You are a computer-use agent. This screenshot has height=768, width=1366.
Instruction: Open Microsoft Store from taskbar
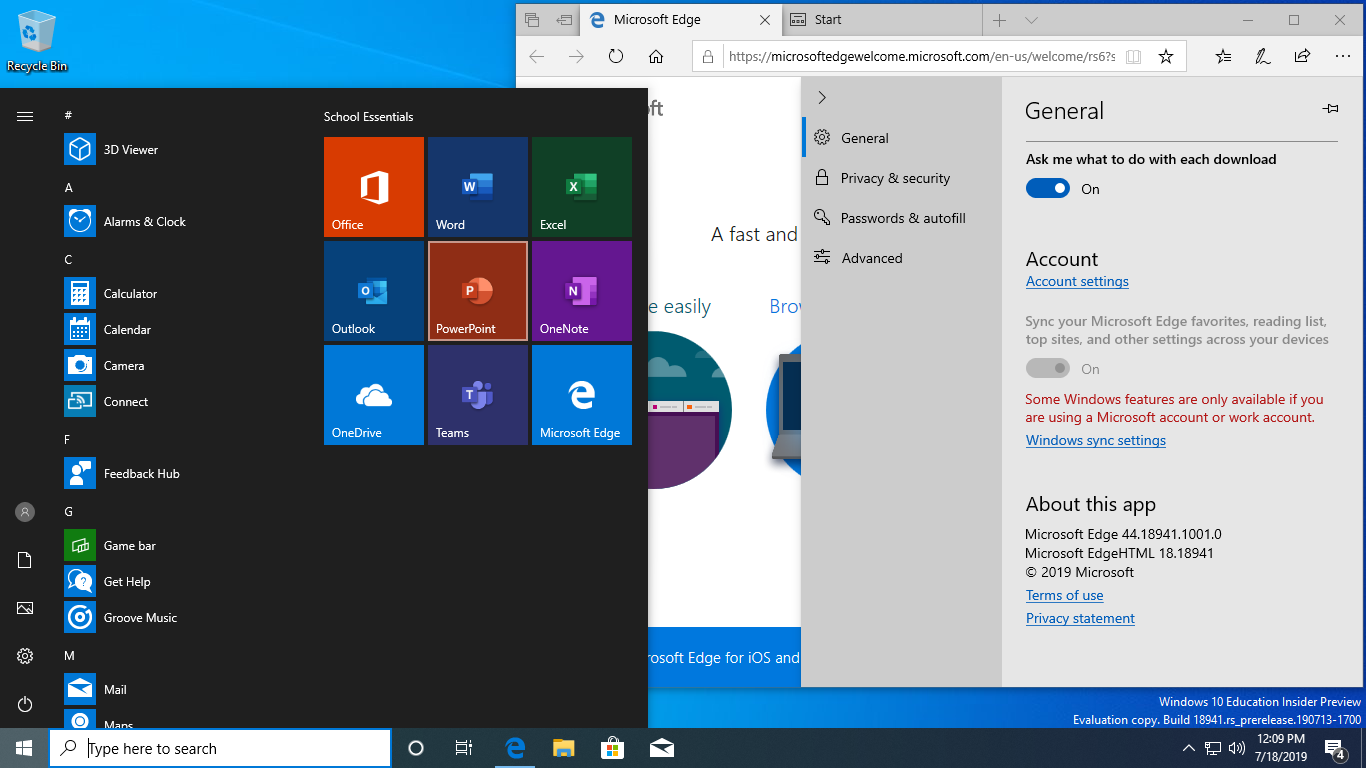coord(612,748)
